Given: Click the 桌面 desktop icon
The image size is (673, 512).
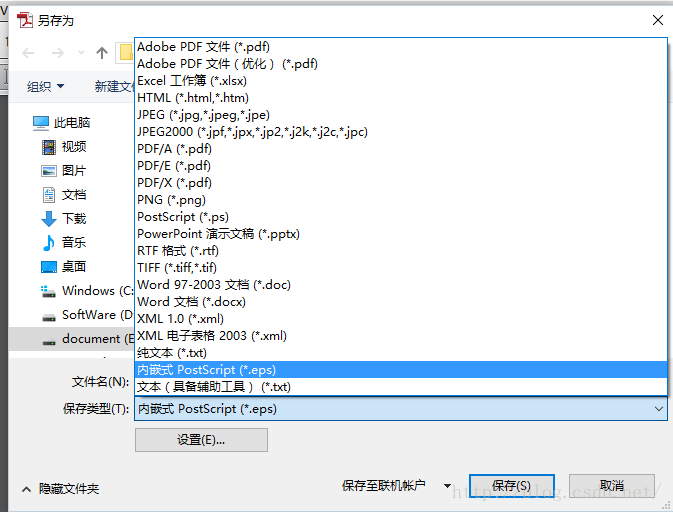Looking at the screenshot, I should (x=49, y=267).
